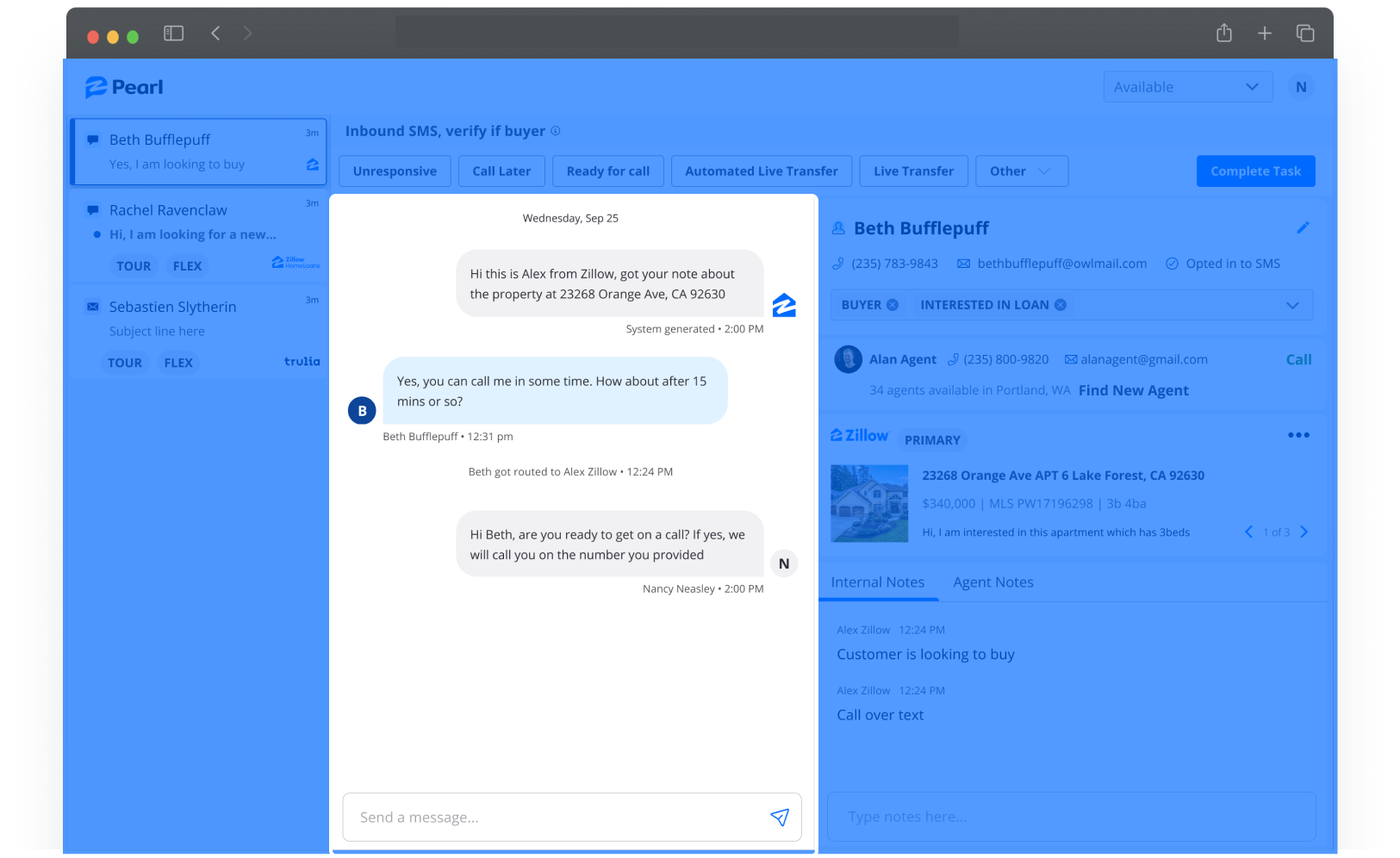
Task: Click the mail icon beside Sebastien Slytherin
Action: 93,307
